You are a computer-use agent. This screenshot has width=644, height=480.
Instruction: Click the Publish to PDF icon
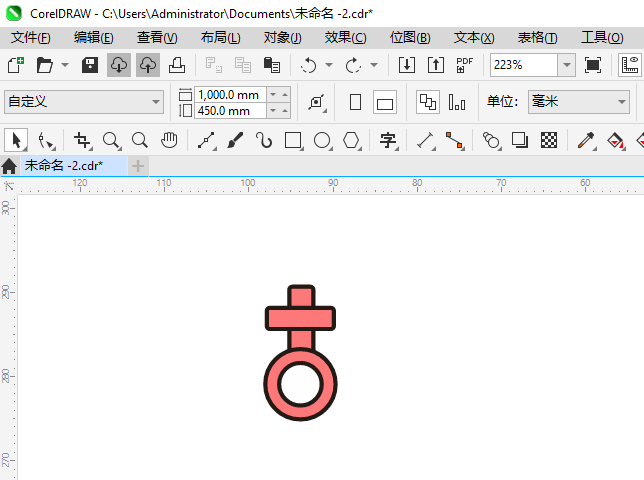pos(465,65)
